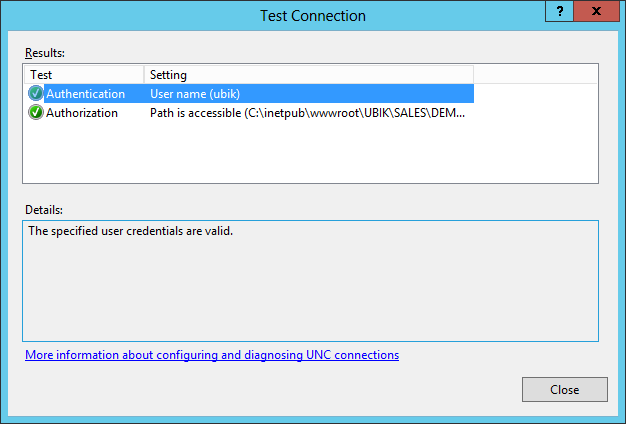Click the blank header area right of Setting
This screenshot has height=424, width=626.
coord(535,75)
